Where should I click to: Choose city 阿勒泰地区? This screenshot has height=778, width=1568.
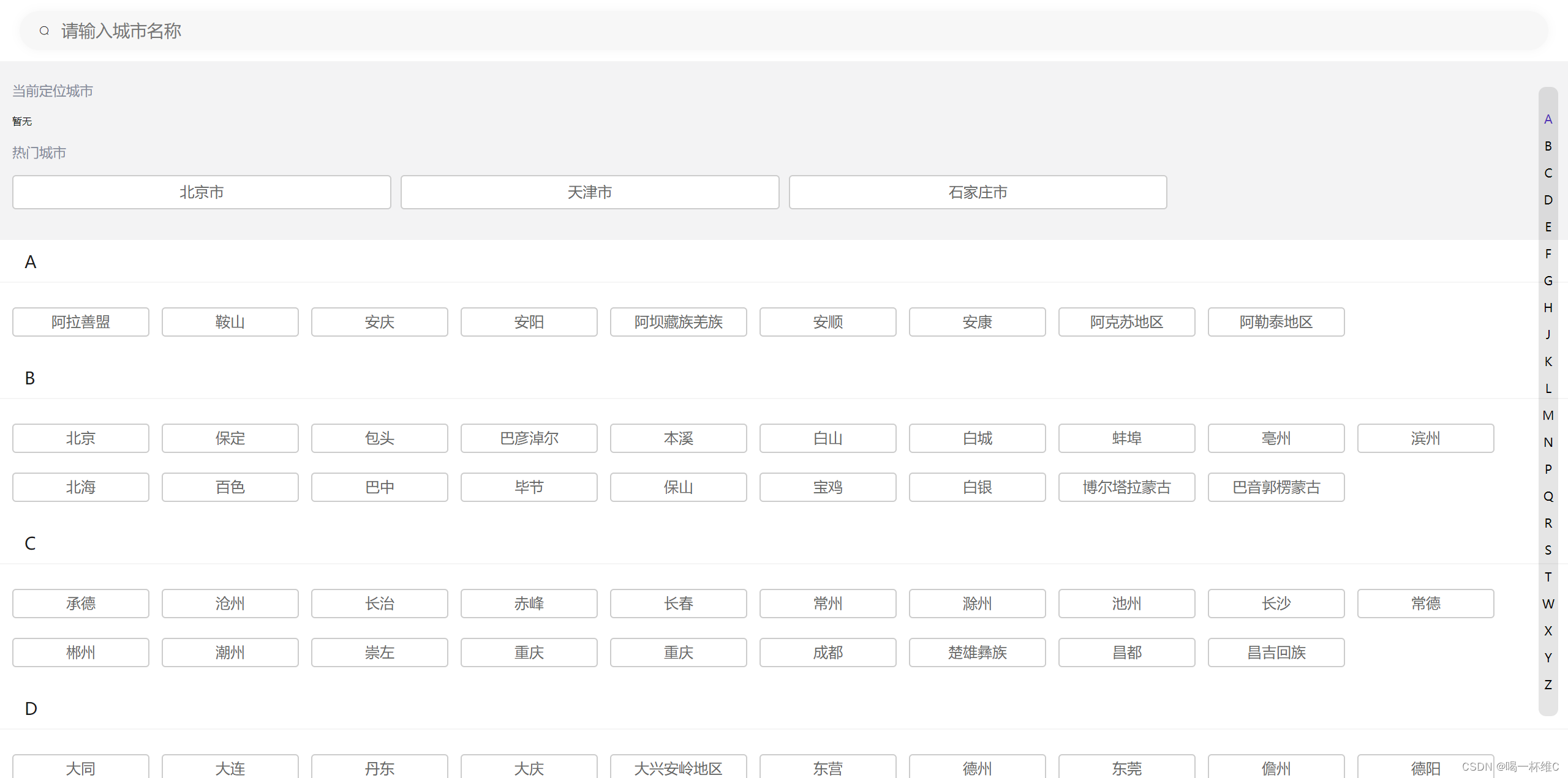click(x=1276, y=322)
